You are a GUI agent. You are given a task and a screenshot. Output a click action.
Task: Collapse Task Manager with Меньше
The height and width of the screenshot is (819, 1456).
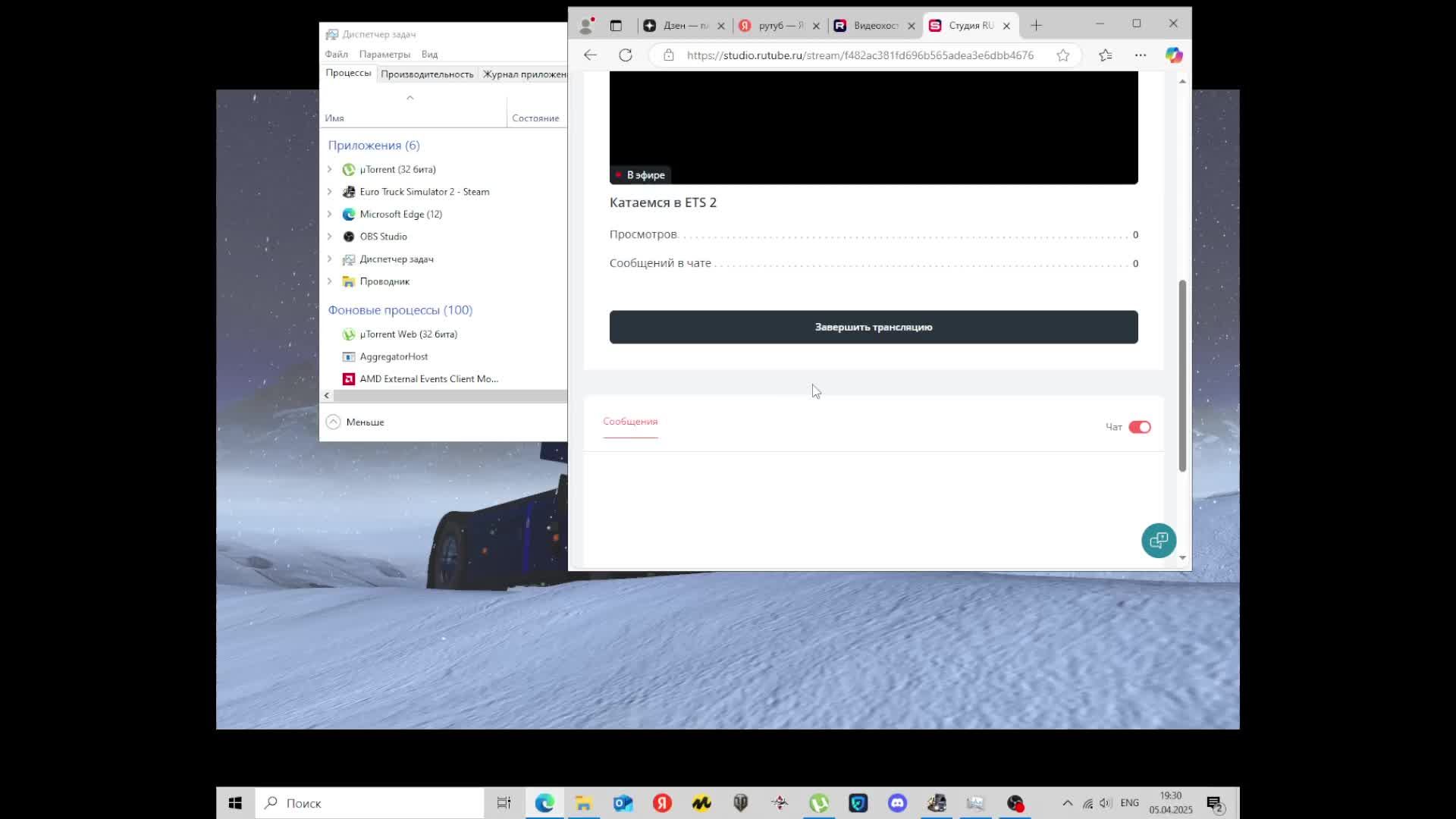pyautogui.click(x=356, y=422)
